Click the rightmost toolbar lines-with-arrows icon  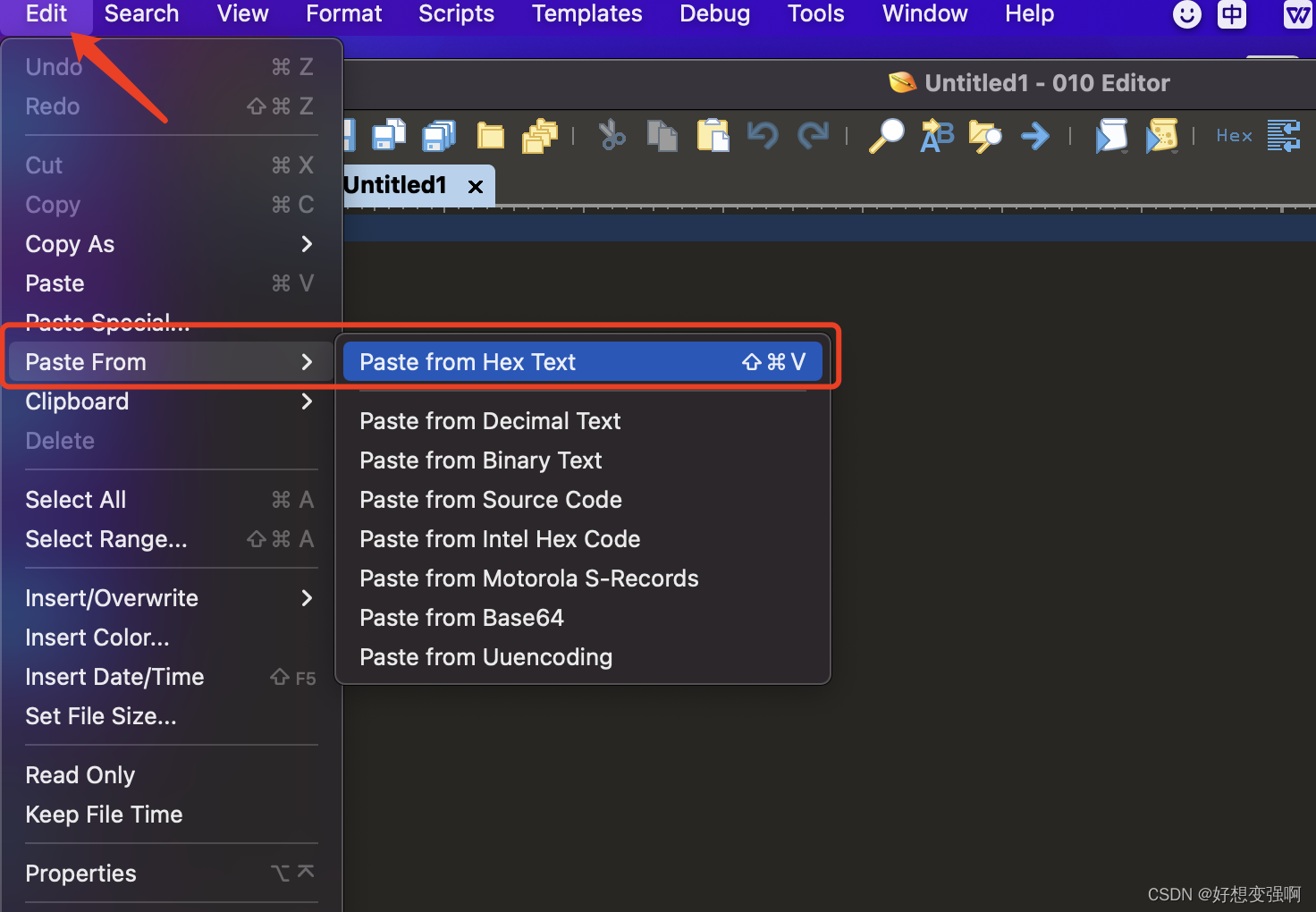1284,136
